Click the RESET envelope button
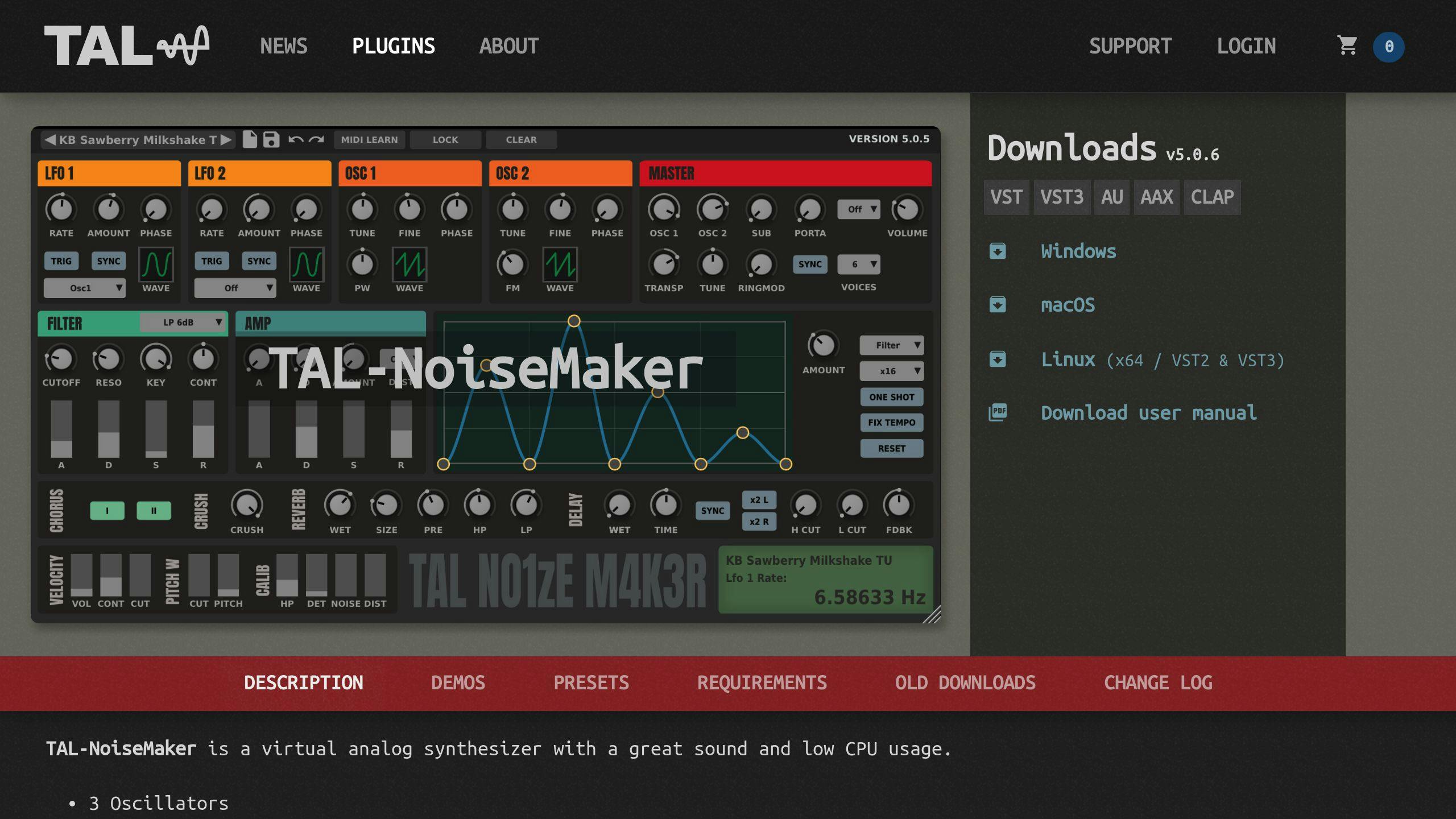Image resolution: width=1456 pixels, height=819 pixels. tap(891, 448)
